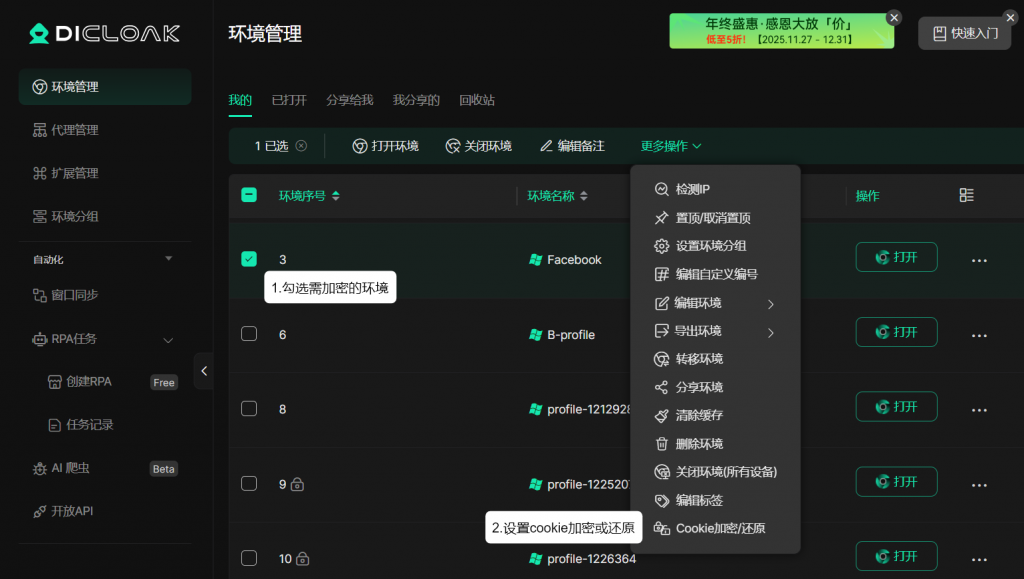Switch to the 回收站 tab

pyautogui.click(x=477, y=100)
